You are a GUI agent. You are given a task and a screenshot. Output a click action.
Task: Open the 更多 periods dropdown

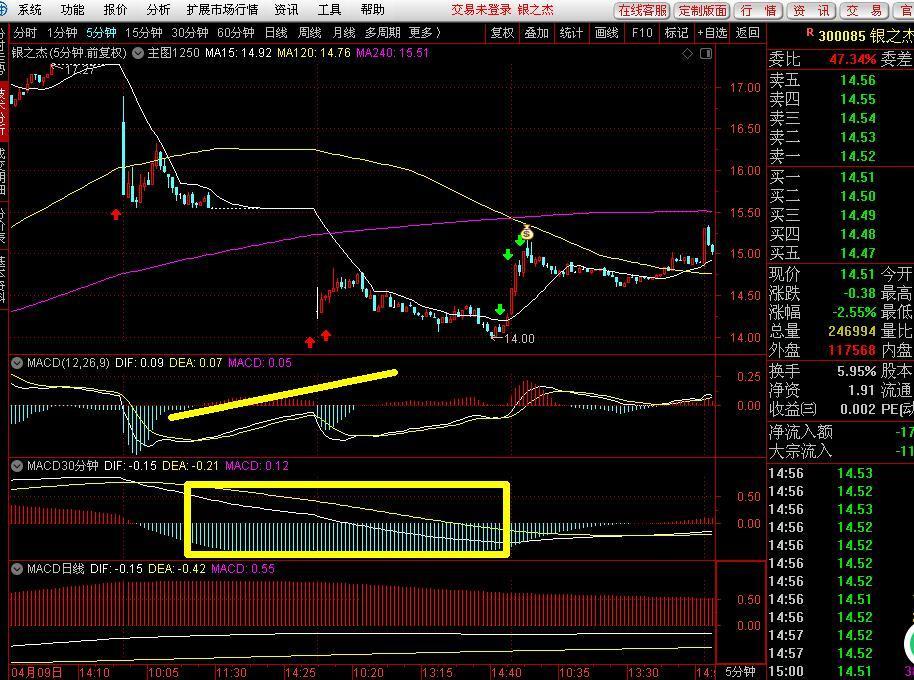point(428,32)
